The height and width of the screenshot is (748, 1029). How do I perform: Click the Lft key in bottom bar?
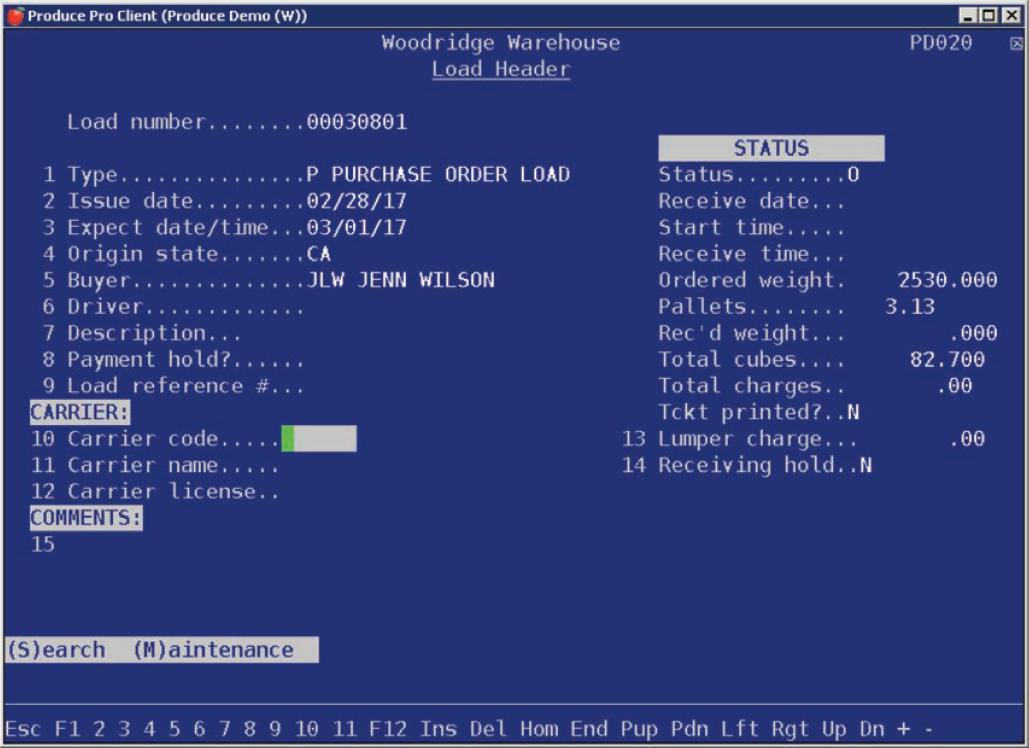click(x=739, y=729)
